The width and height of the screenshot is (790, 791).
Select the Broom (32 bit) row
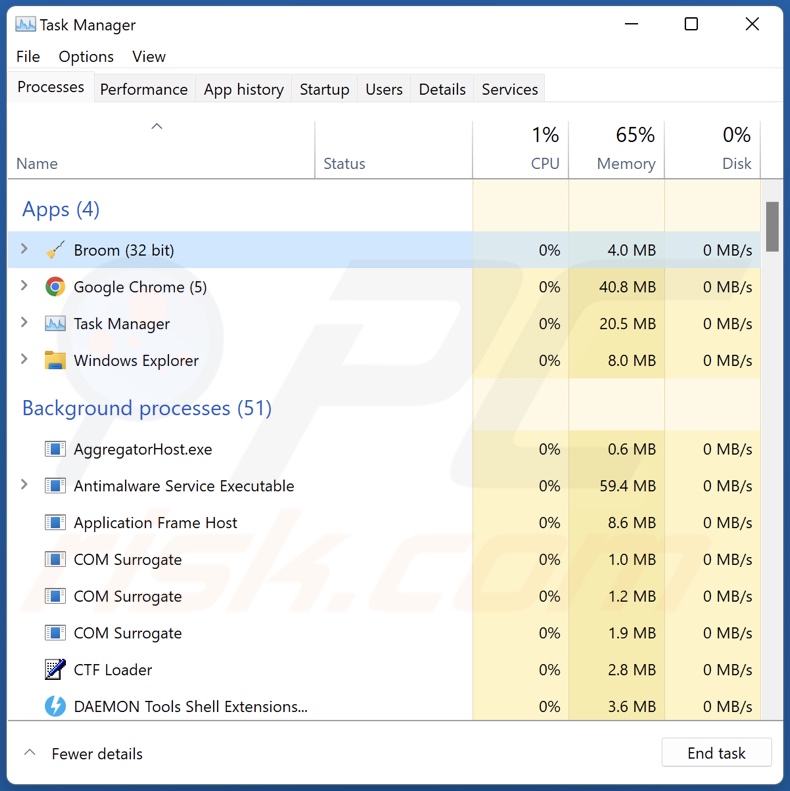[384, 250]
